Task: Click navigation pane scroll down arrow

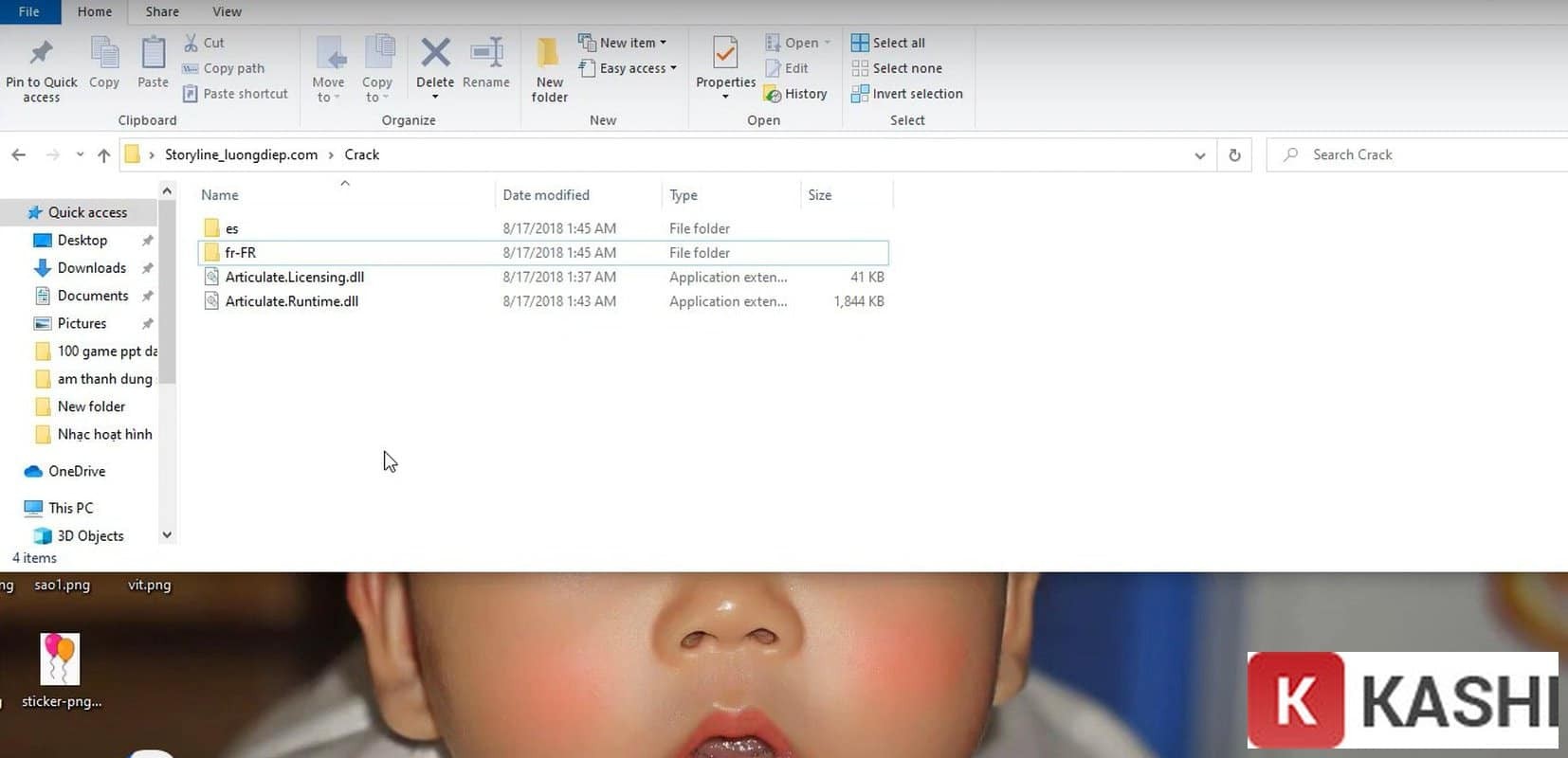Action: (167, 535)
